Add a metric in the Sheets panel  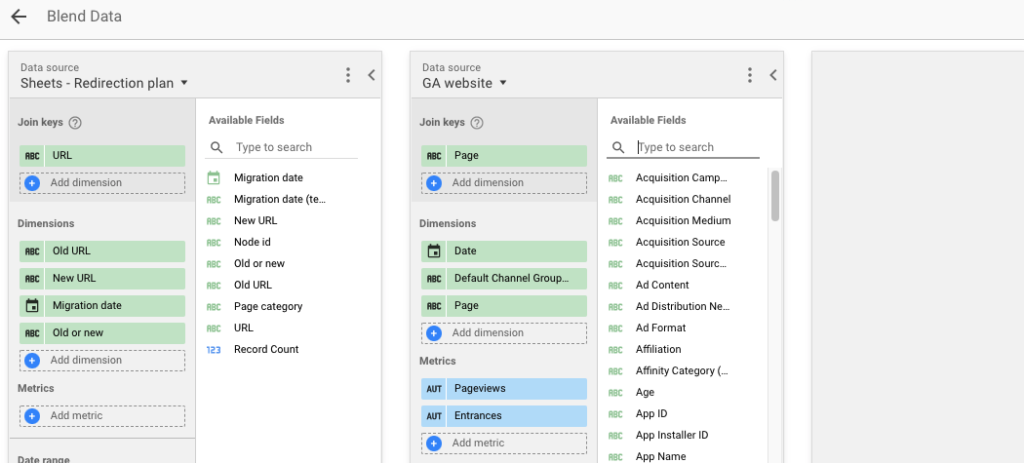tap(102, 416)
